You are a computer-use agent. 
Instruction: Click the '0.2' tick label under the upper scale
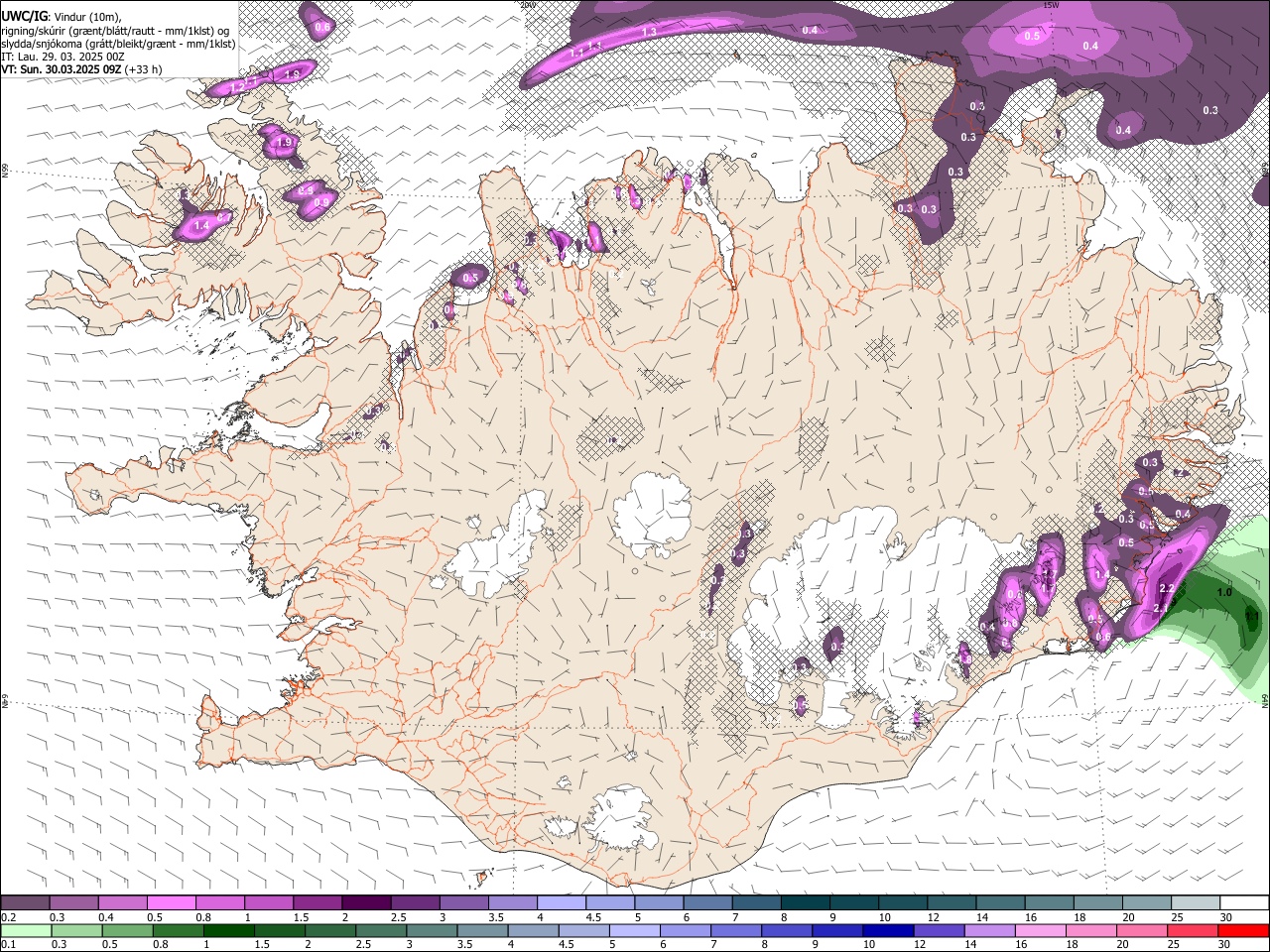coord(9,917)
